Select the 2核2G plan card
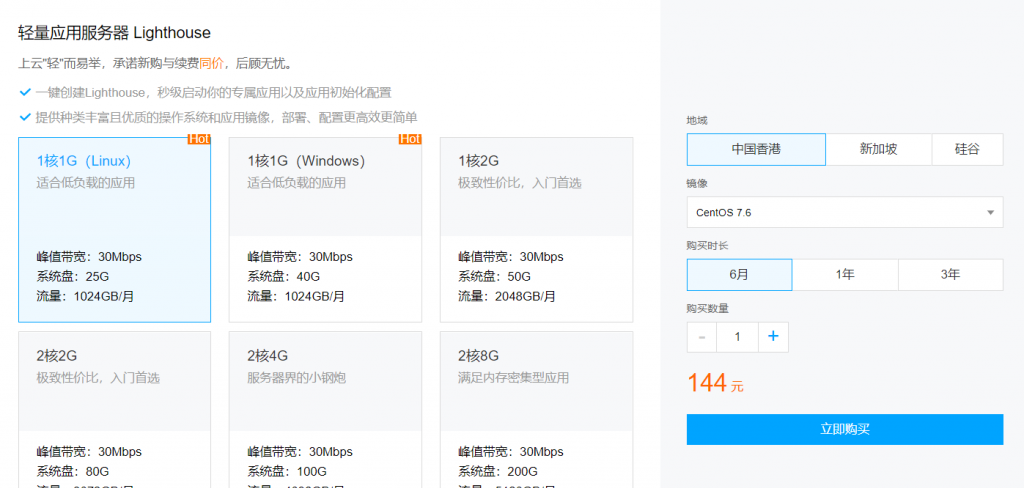The width and height of the screenshot is (1024, 488). (114, 410)
